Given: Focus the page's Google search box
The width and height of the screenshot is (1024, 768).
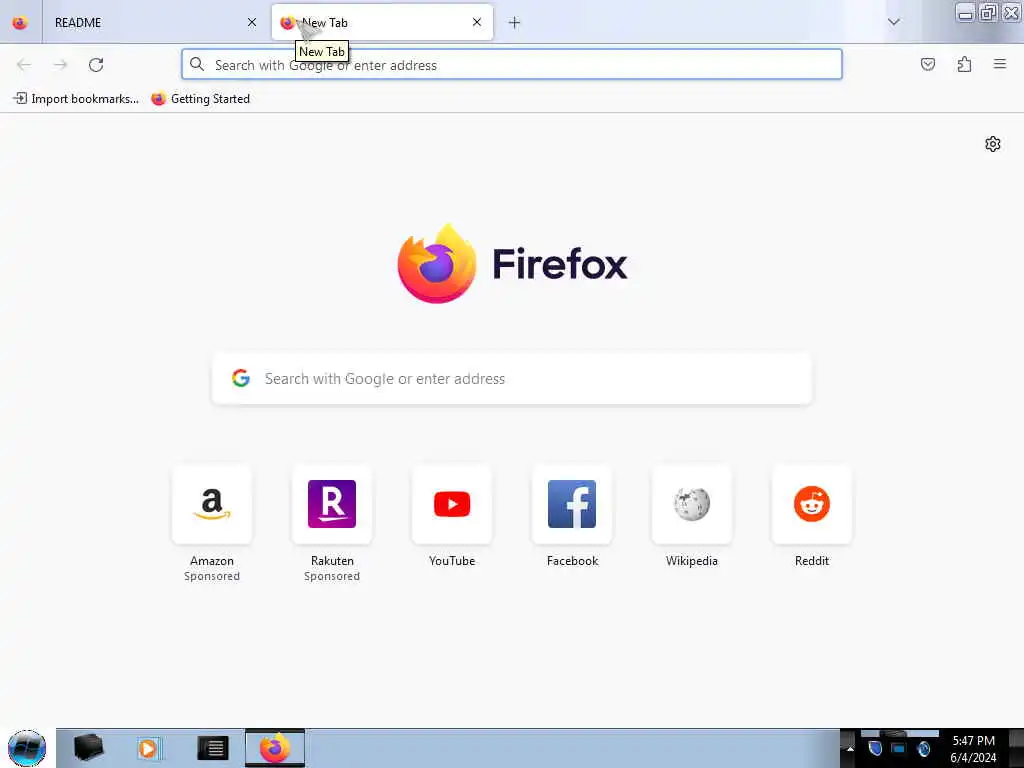Looking at the screenshot, I should [x=512, y=379].
